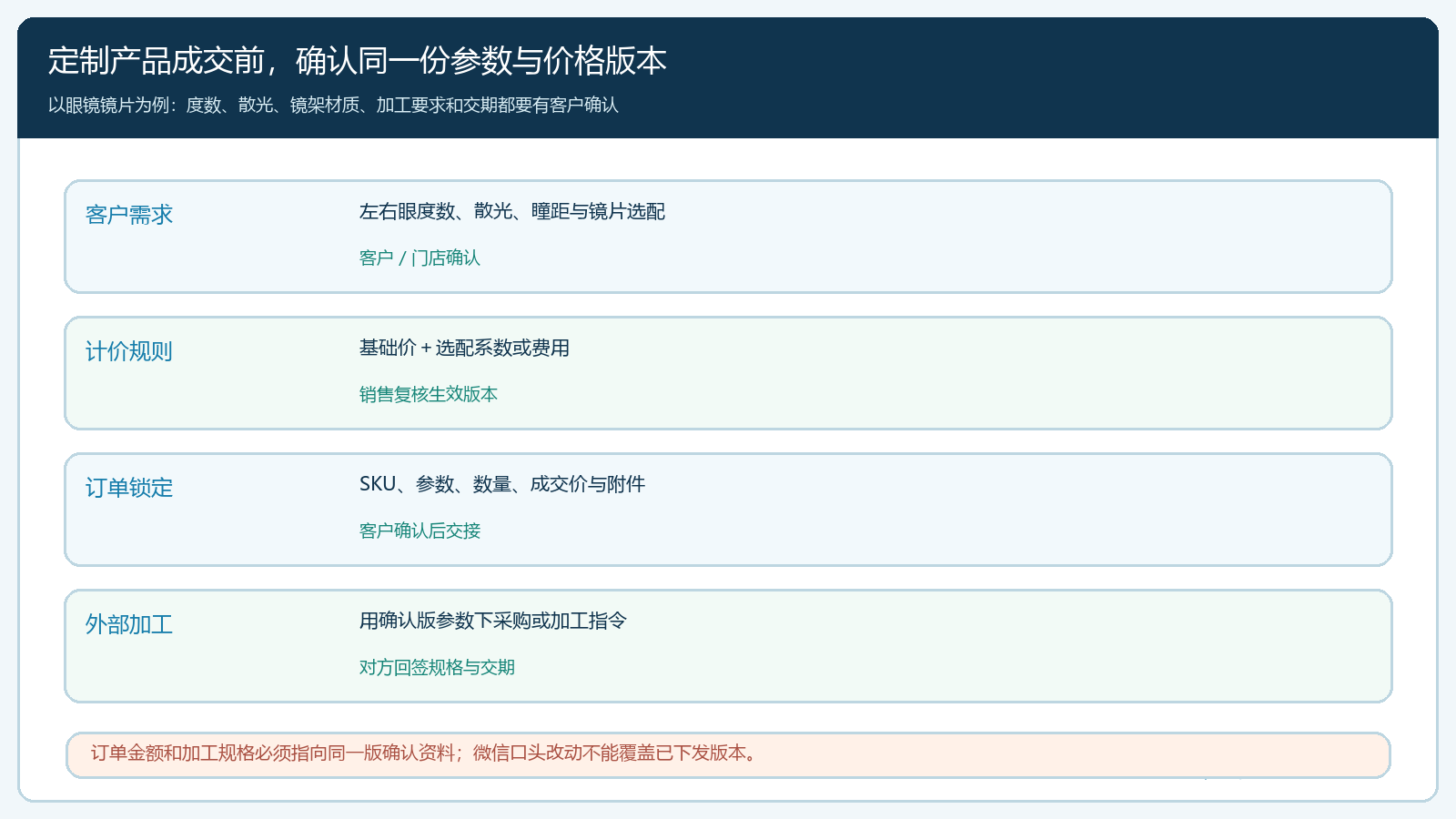Click the 客户需求 card heading
1456x819 pixels.
129,215
